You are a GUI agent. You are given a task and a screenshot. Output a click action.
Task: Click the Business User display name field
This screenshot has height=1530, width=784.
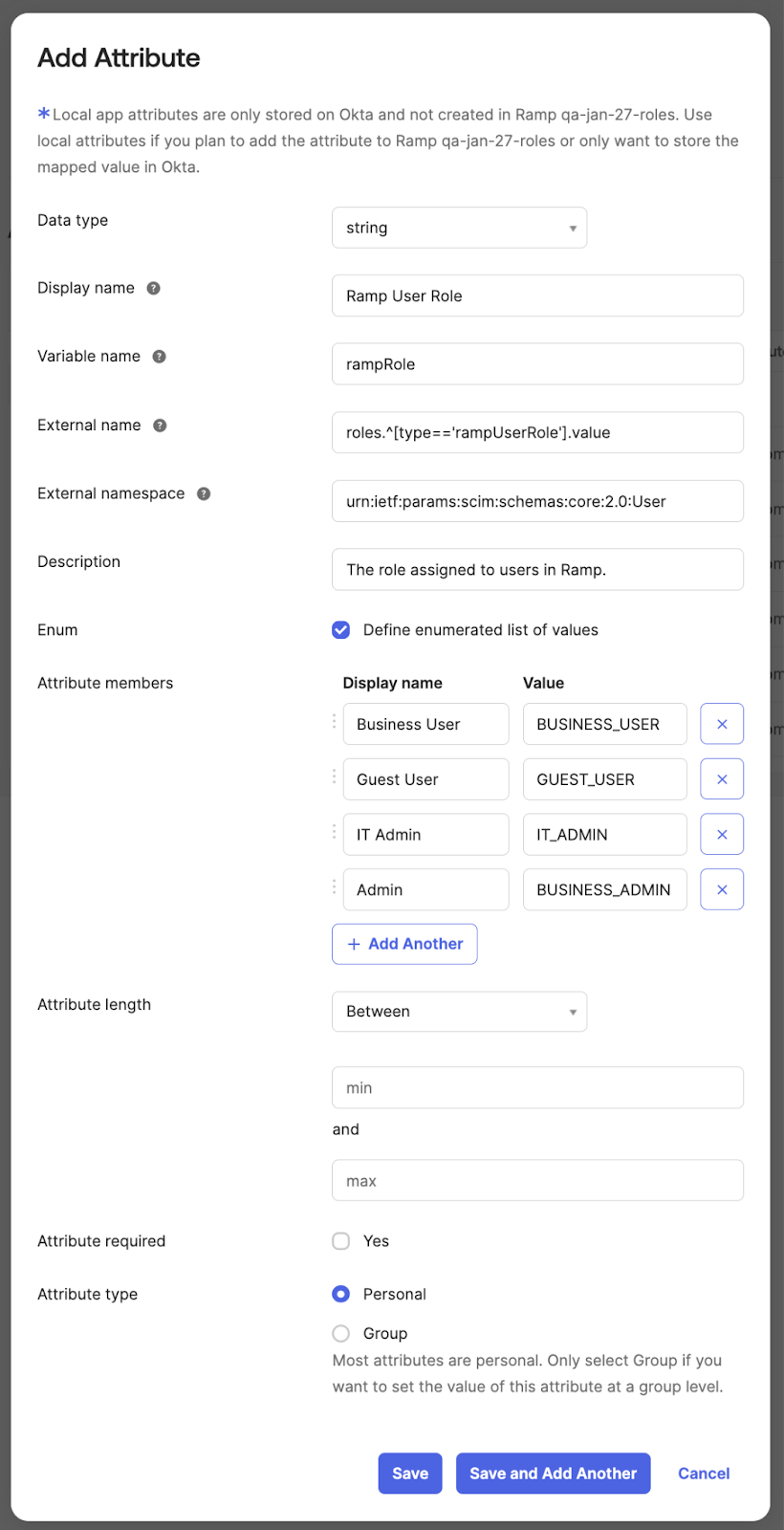pyautogui.click(x=425, y=724)
